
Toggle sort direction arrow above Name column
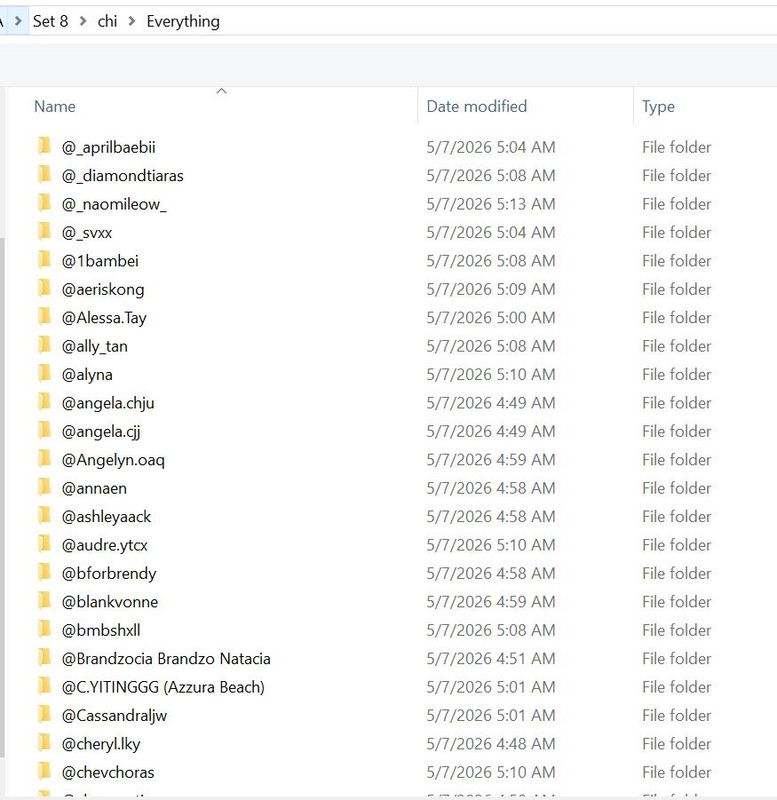click(x=221, y=91)
